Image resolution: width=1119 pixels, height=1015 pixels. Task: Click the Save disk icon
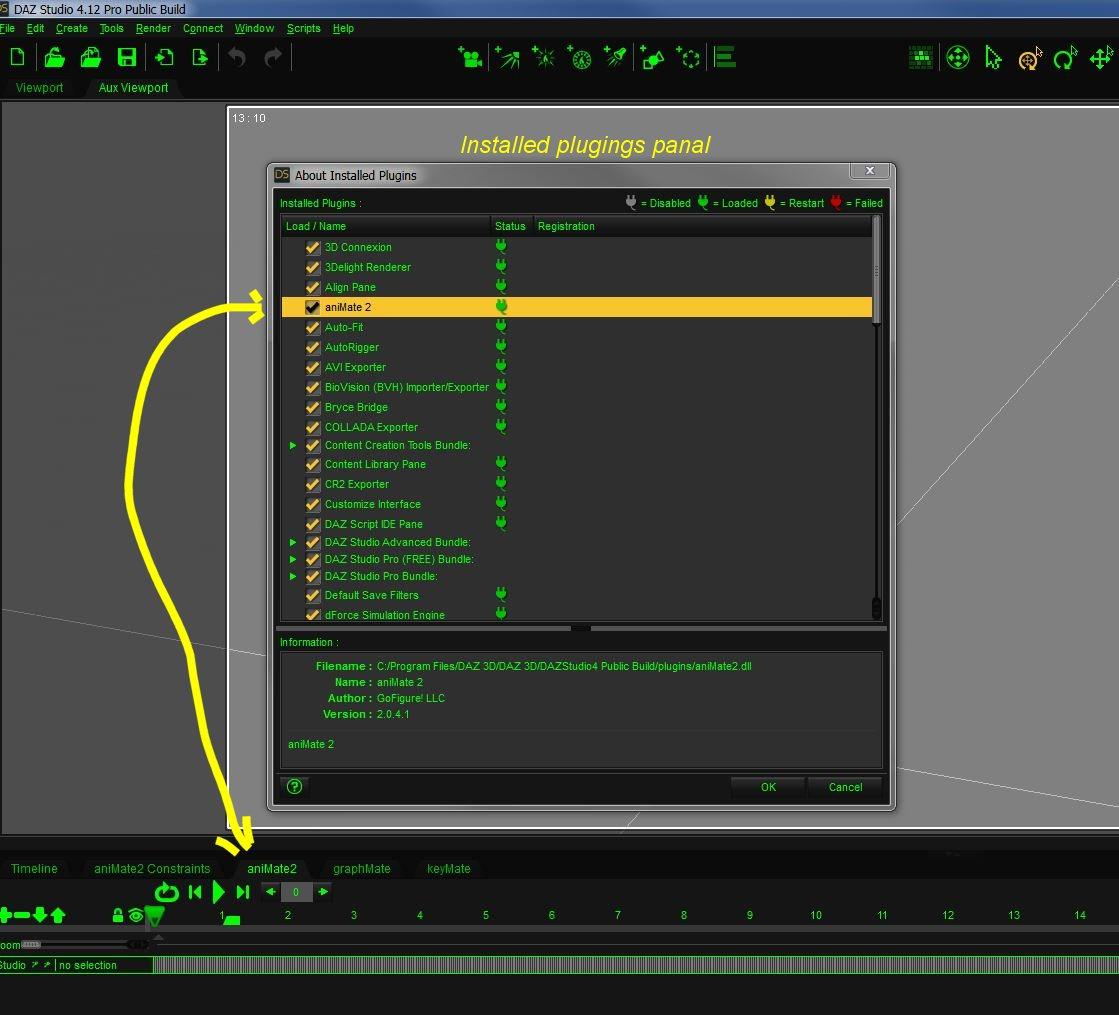[127, 57]
